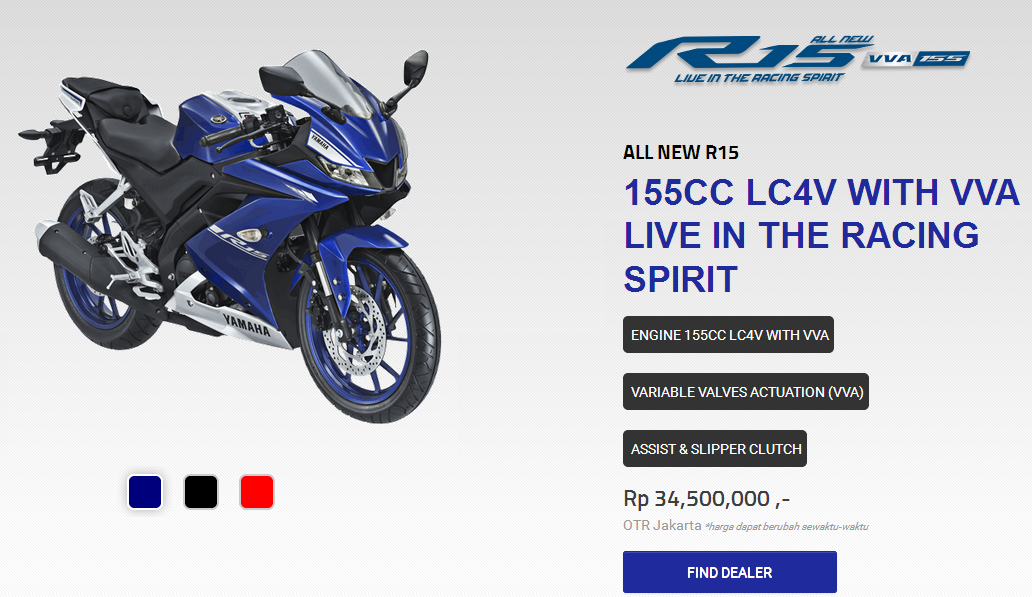The image size is (1032, 597).
Task: Open Engine 155CC LC4V with VVA feature
Action: [x=729, y=335]
